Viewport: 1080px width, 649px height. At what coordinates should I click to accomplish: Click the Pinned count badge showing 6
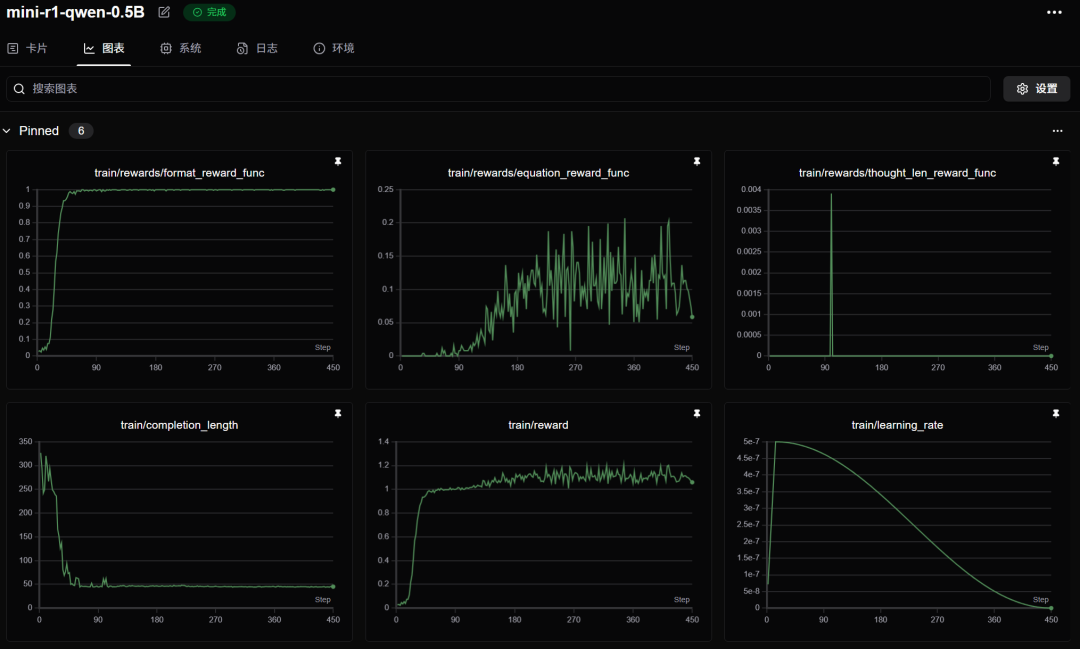point(81,131)
